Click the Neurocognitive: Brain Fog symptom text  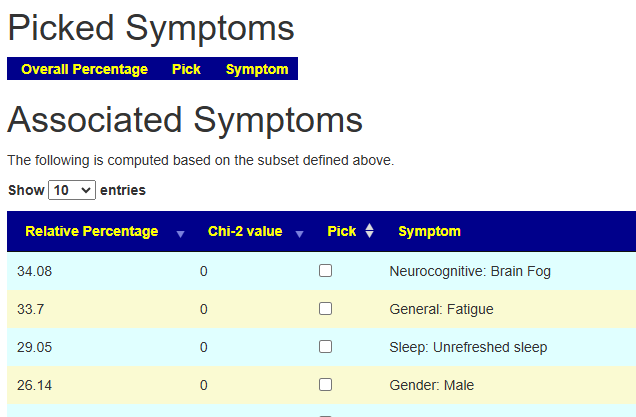[470, 271]
